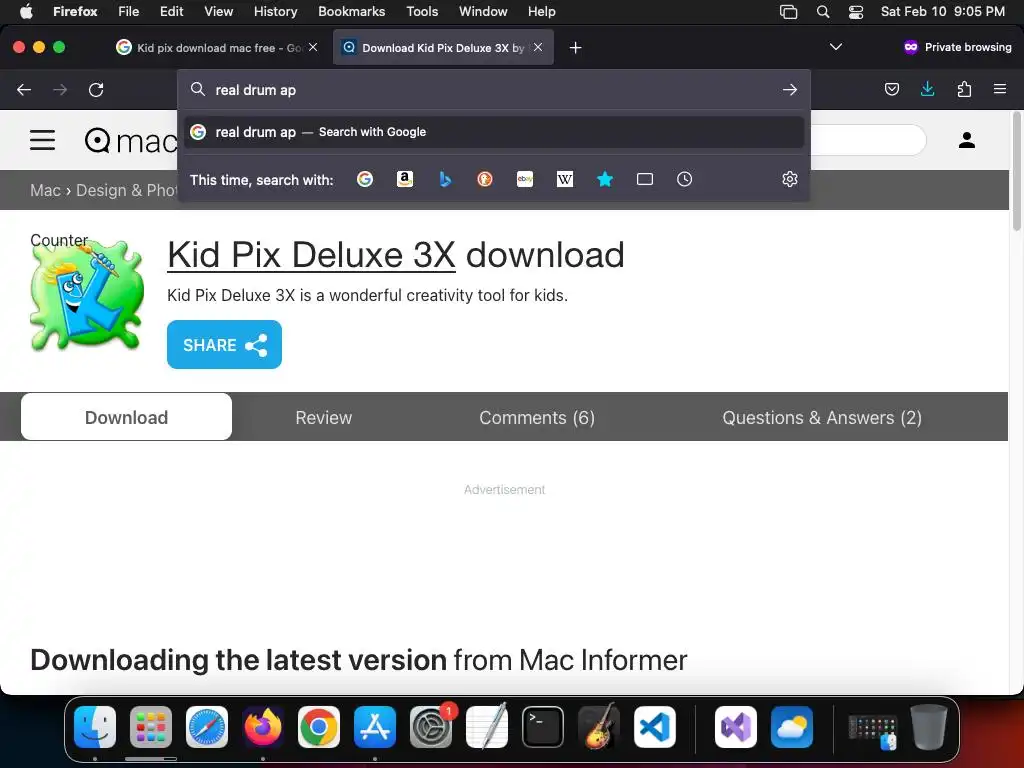Click the Kid Pix Deluxe 3X title link
Viewport: 1024px width, 768px height.
coord(311,255)
